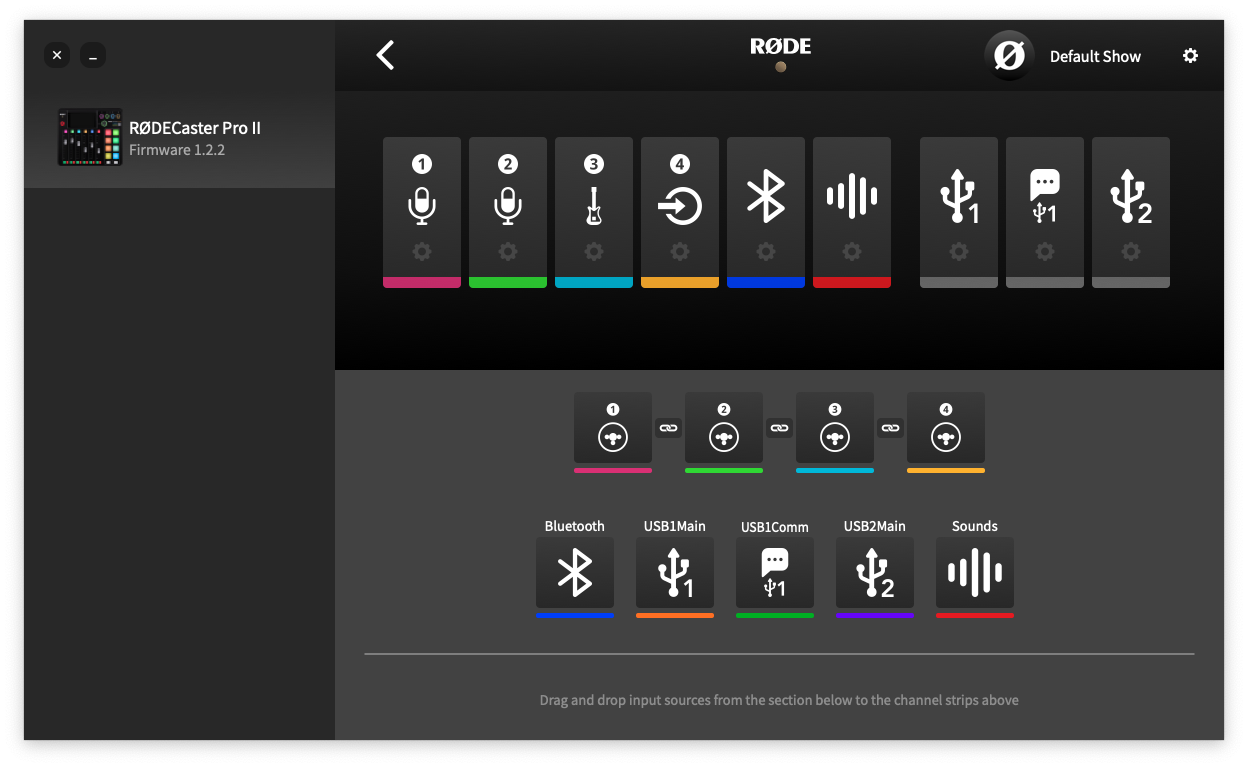Pick the USB2Main input source tile
1248x768 pixels.
pyautogui.click(x=875, y=573)
